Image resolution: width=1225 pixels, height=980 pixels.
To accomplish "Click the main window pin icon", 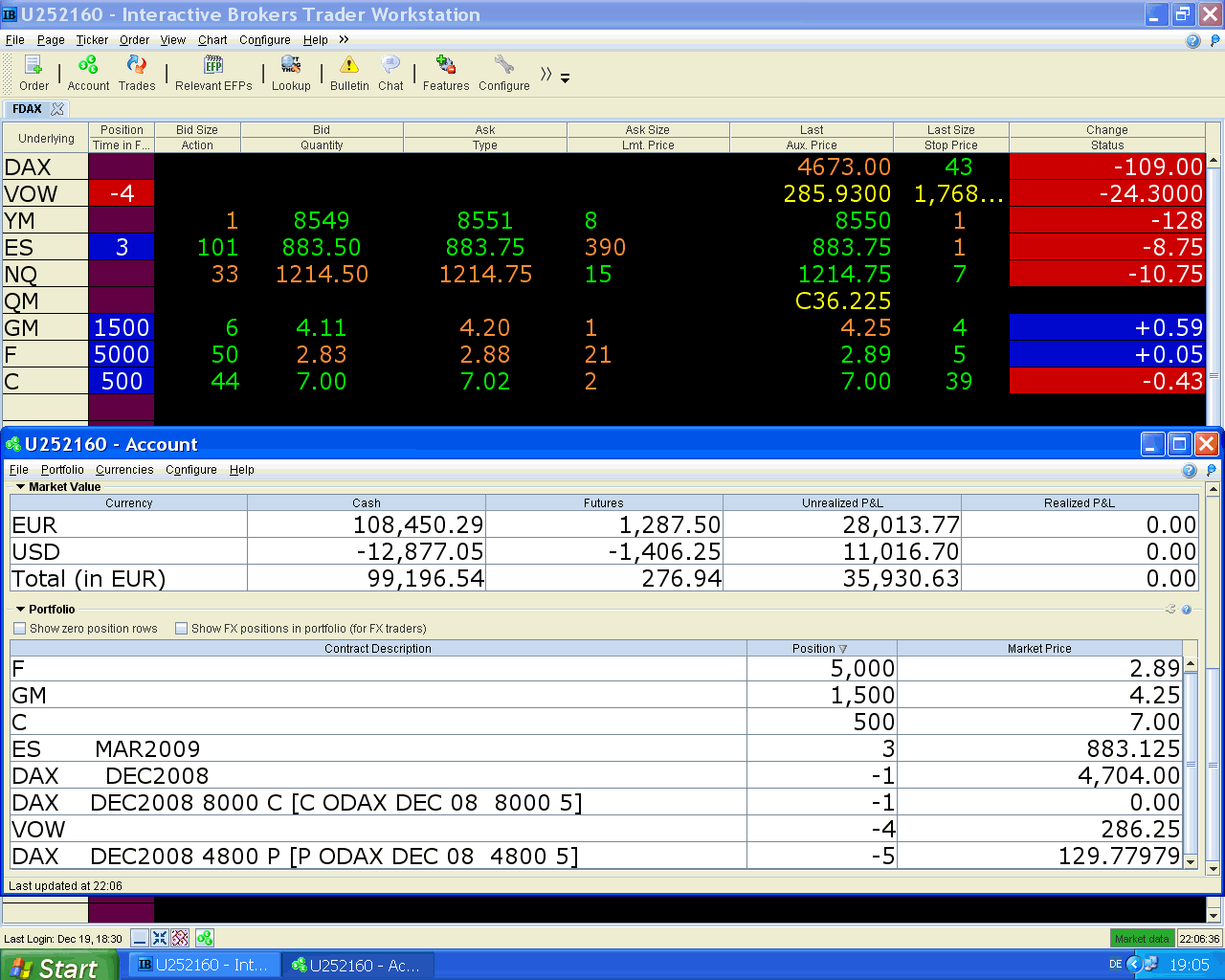I will 1215,40.
